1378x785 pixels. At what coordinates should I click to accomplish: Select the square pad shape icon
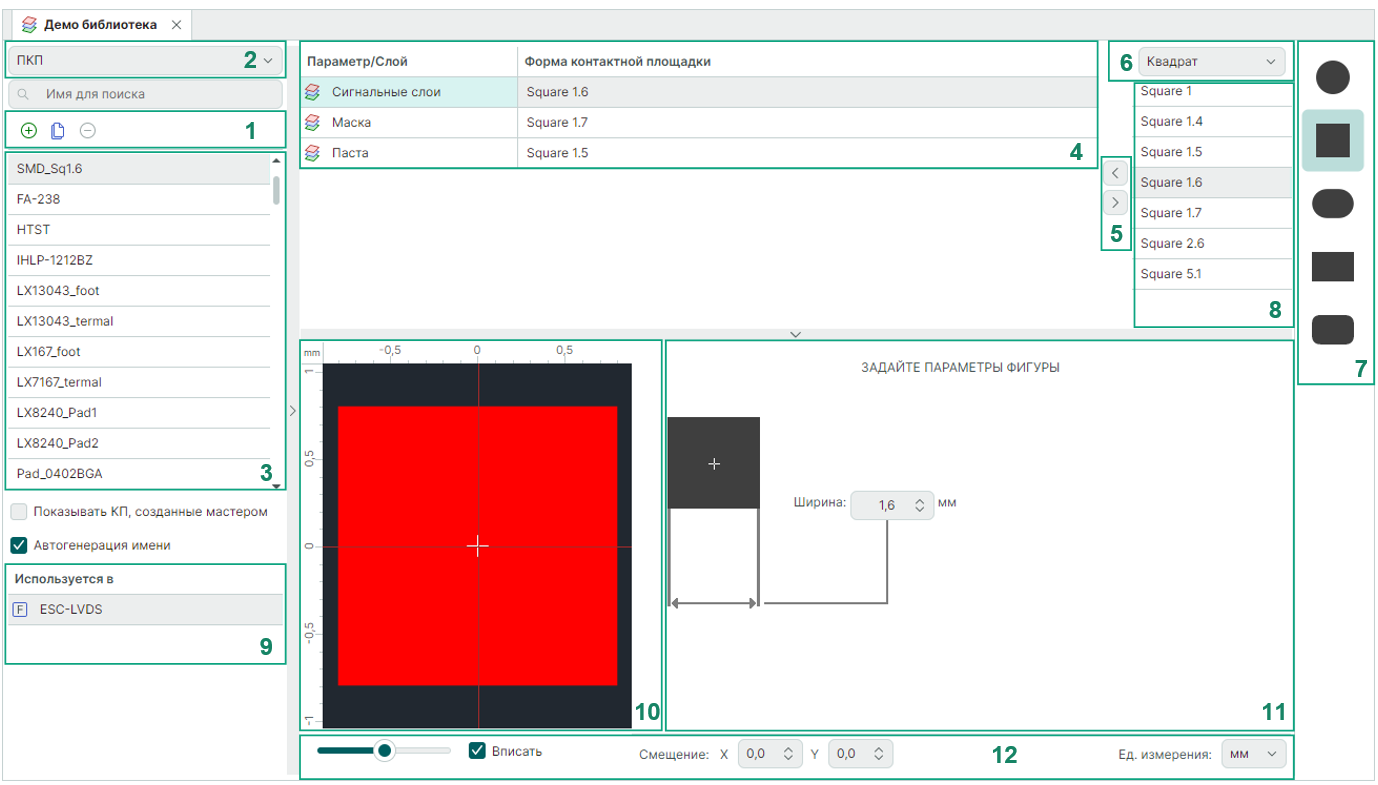pos(1332,141)
